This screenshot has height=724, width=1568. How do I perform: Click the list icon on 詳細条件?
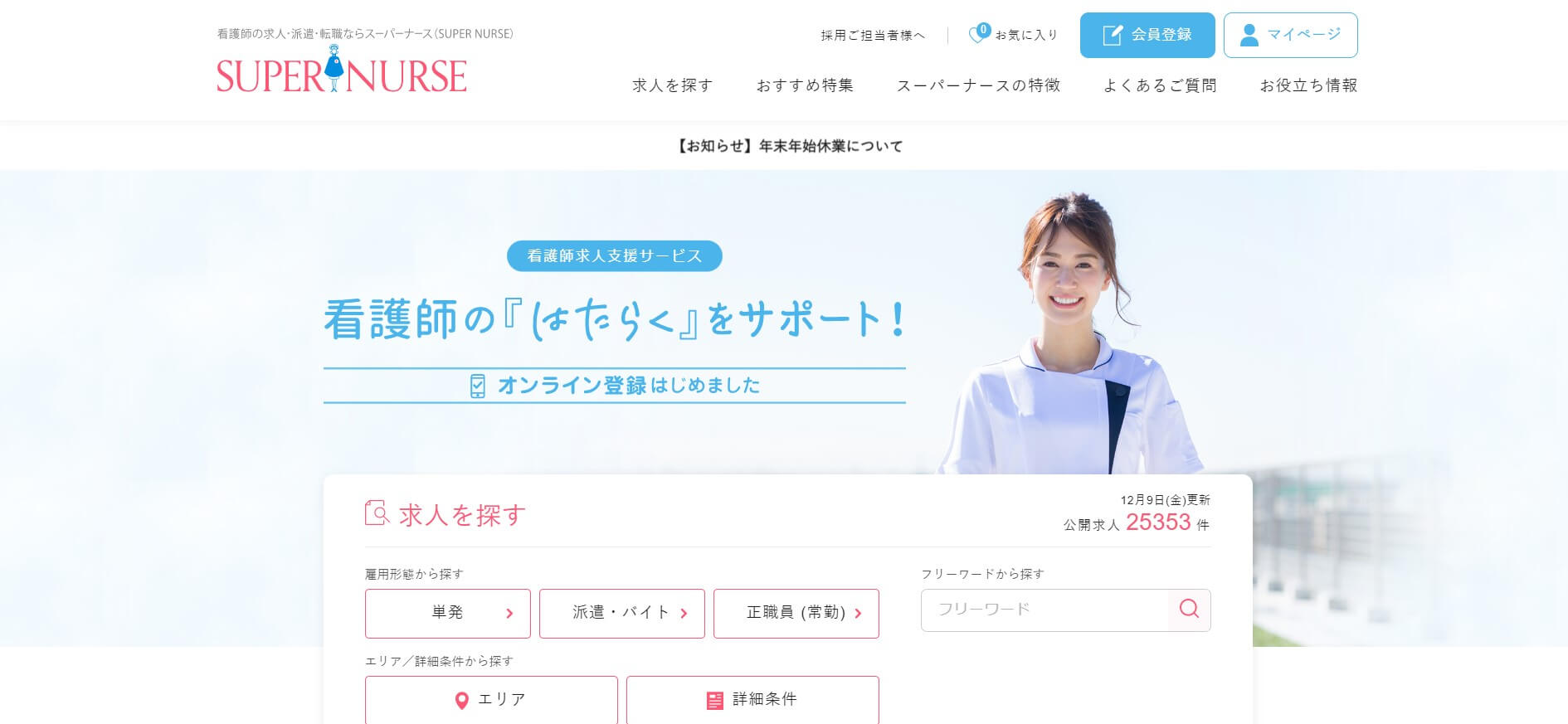point(714,701)
